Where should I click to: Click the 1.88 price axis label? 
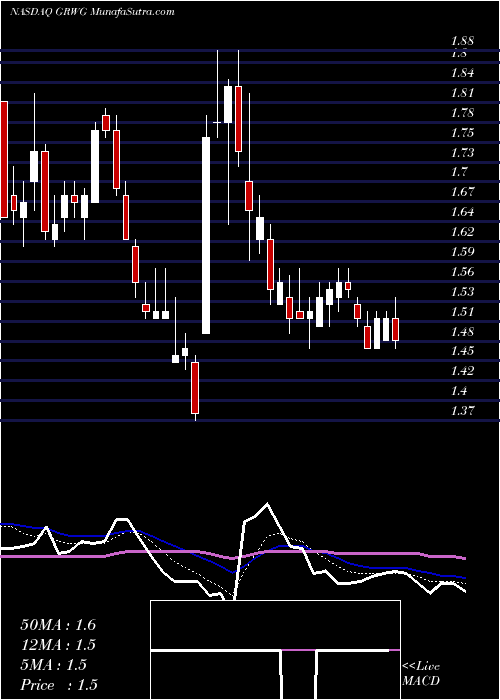462,41
